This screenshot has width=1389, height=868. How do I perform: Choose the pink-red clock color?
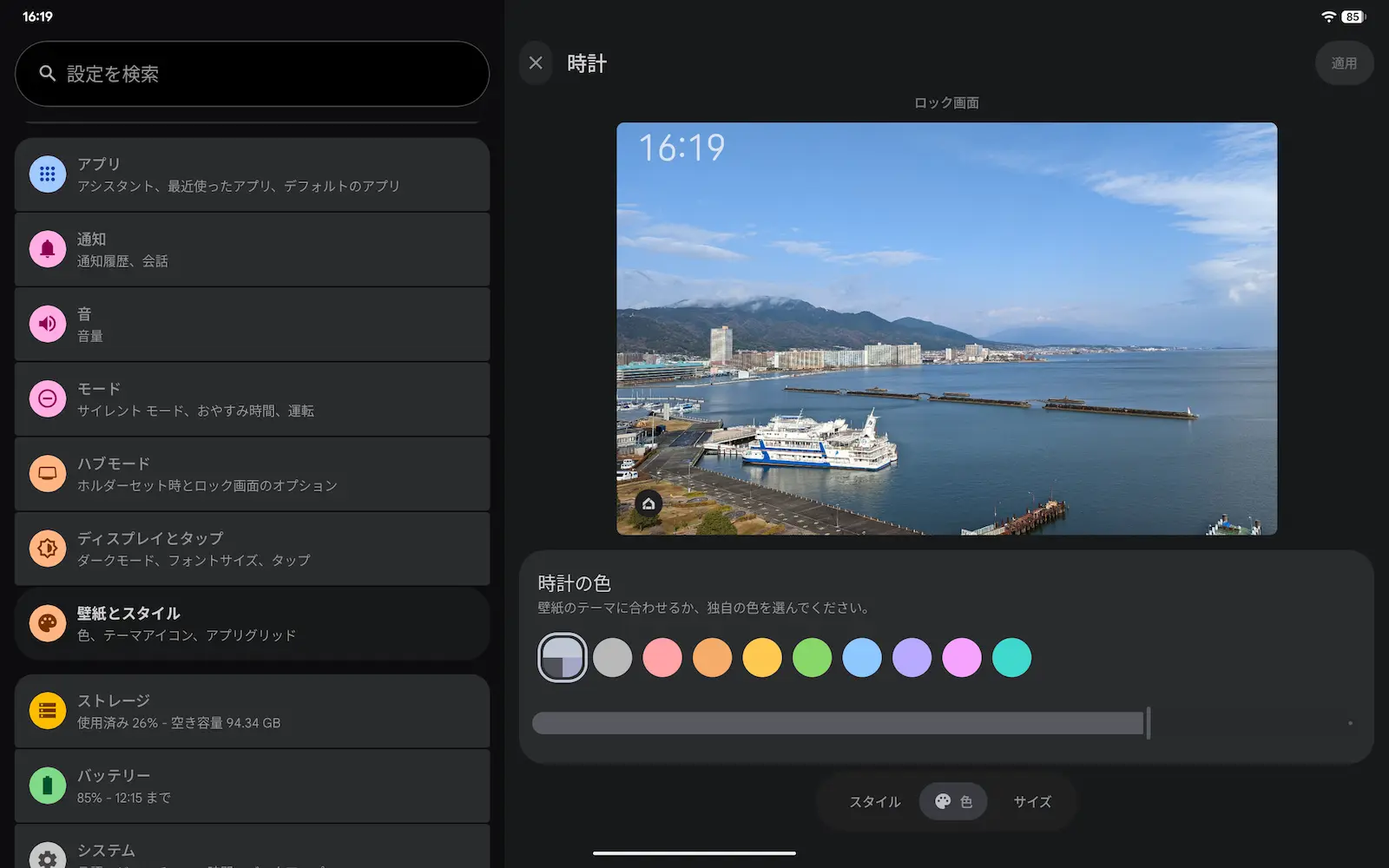(662, 658)
